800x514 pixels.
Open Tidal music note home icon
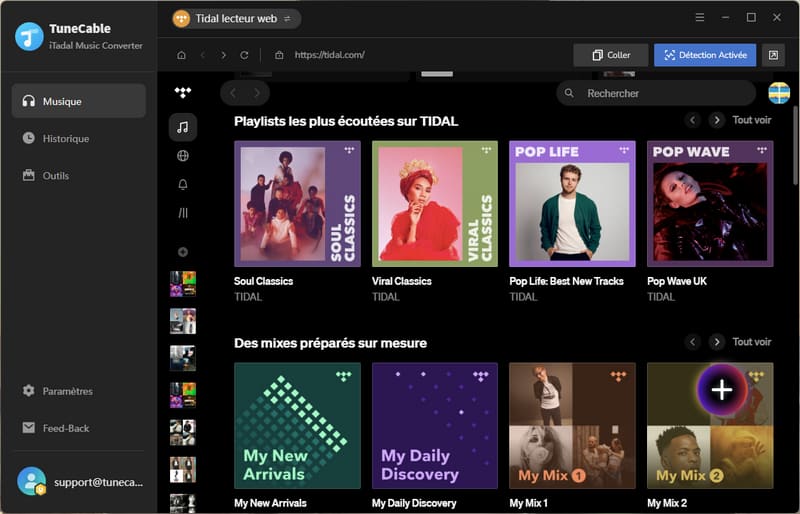tap(183, 127)
